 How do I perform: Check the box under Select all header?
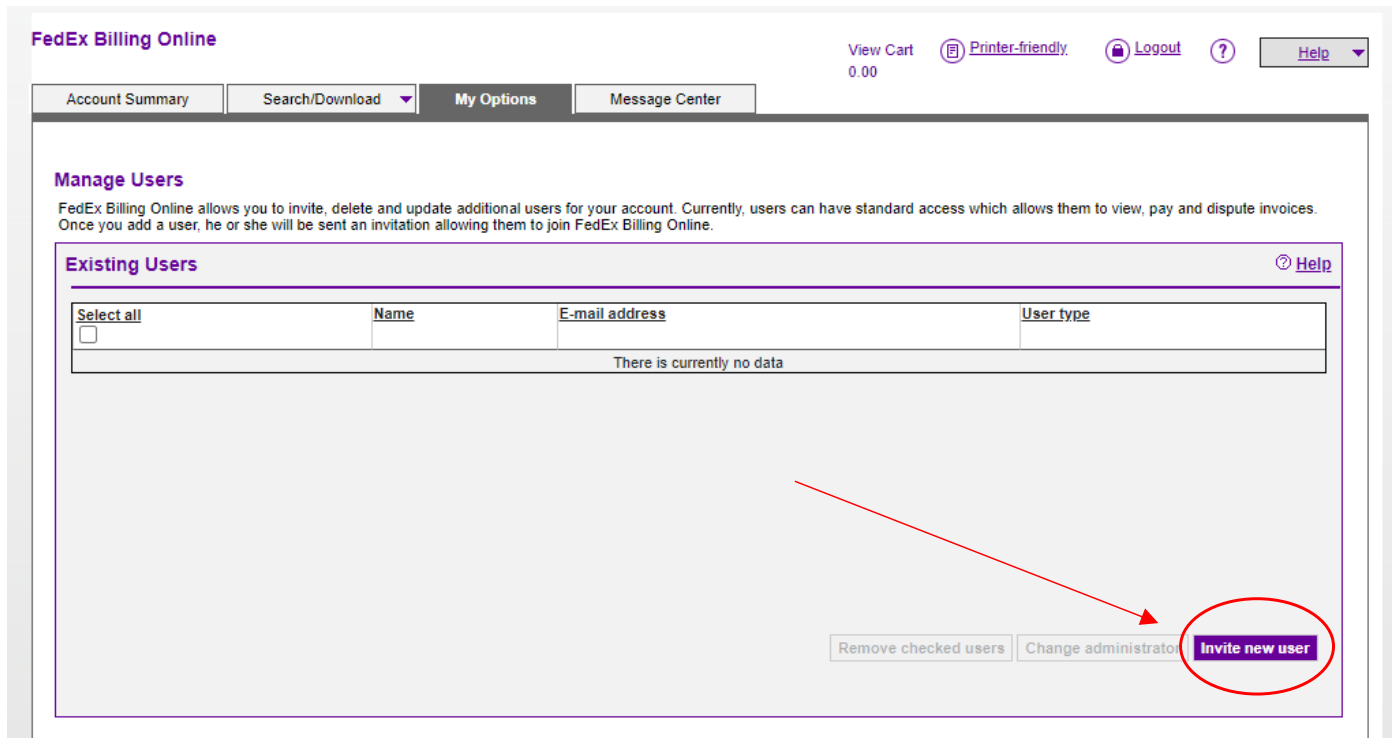pyautogui.click(x=87, y=334)
